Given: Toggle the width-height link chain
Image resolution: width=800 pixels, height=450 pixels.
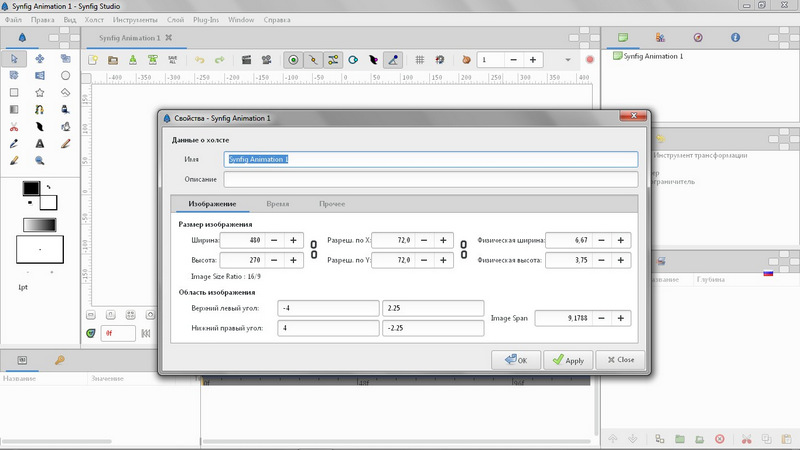Looking at the screenshot, I should 314,250.
